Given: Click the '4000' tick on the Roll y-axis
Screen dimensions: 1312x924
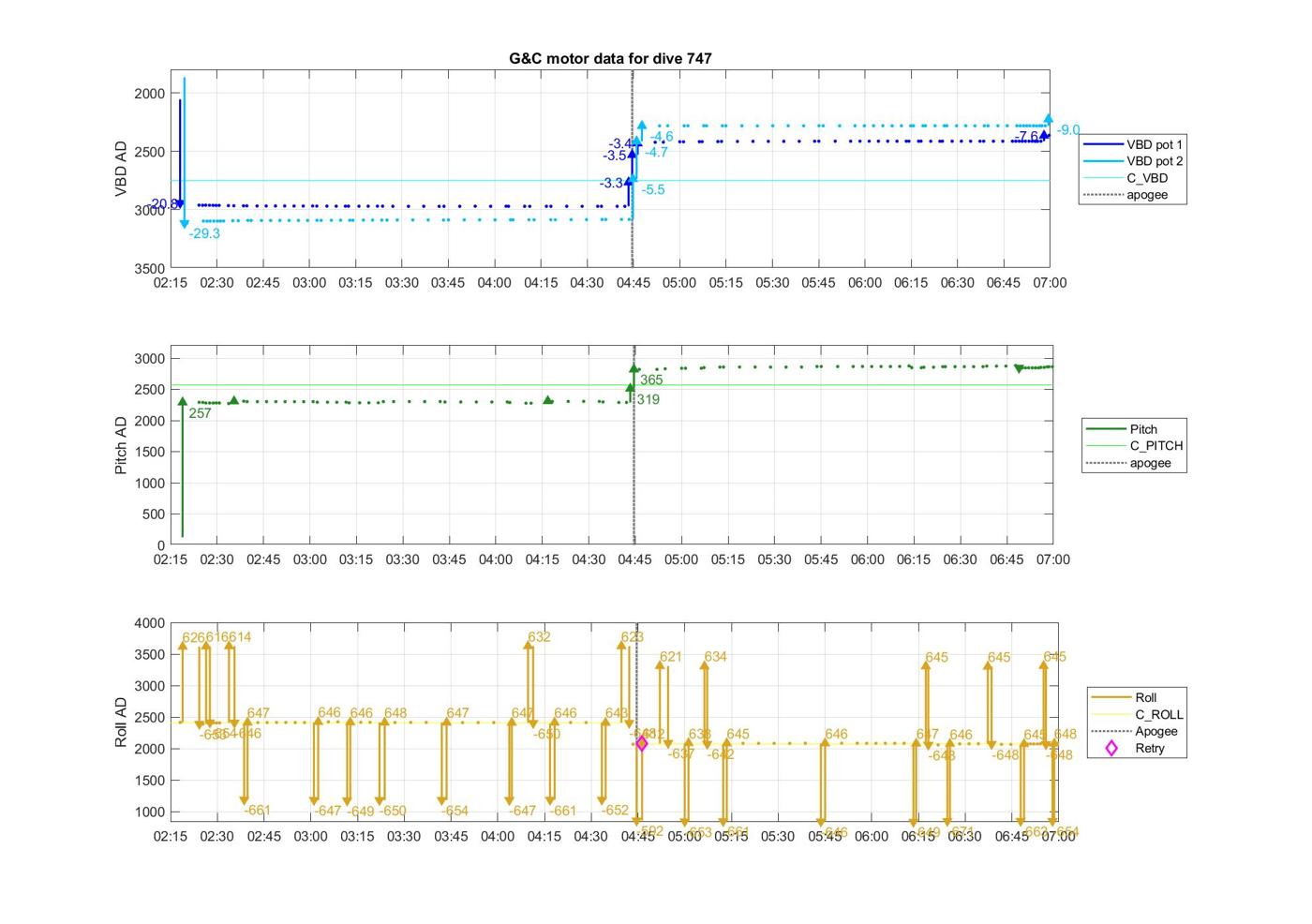Looking at the screenshot, I should [x=150, y=623].
